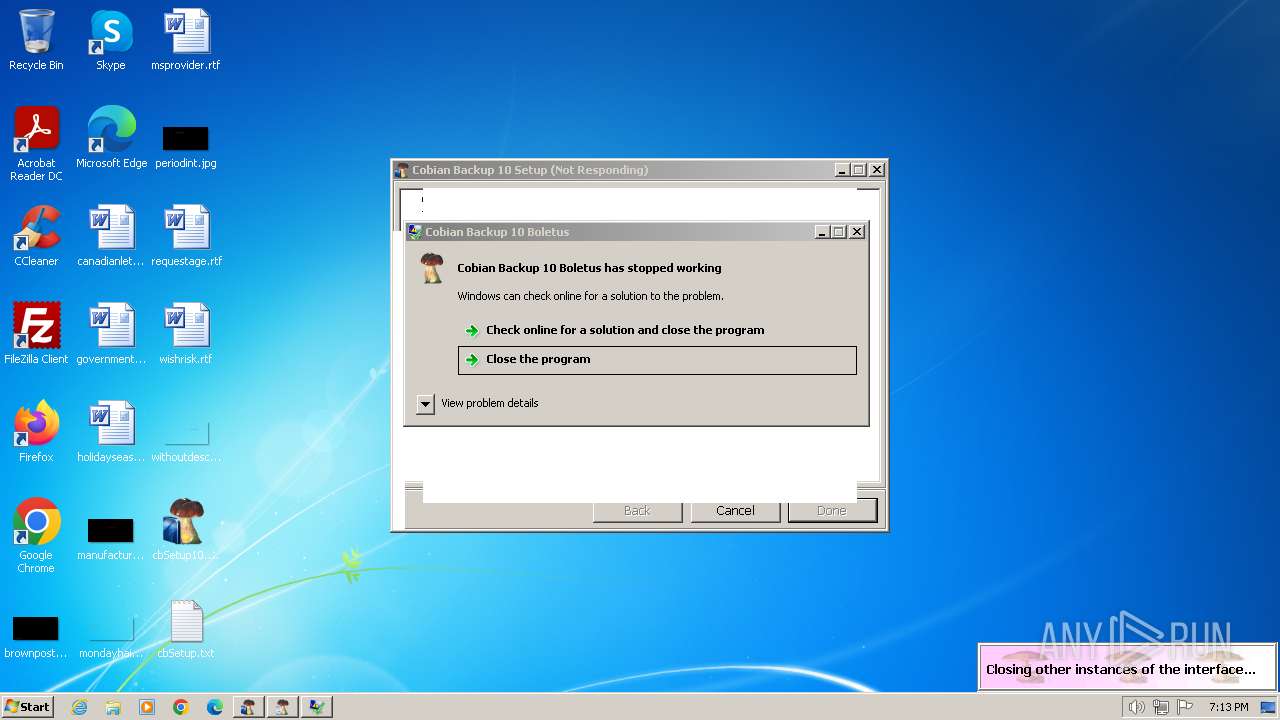Select the withoutdesc... file icon
This screenshot has width=1280, height=720.
point(186,440)
